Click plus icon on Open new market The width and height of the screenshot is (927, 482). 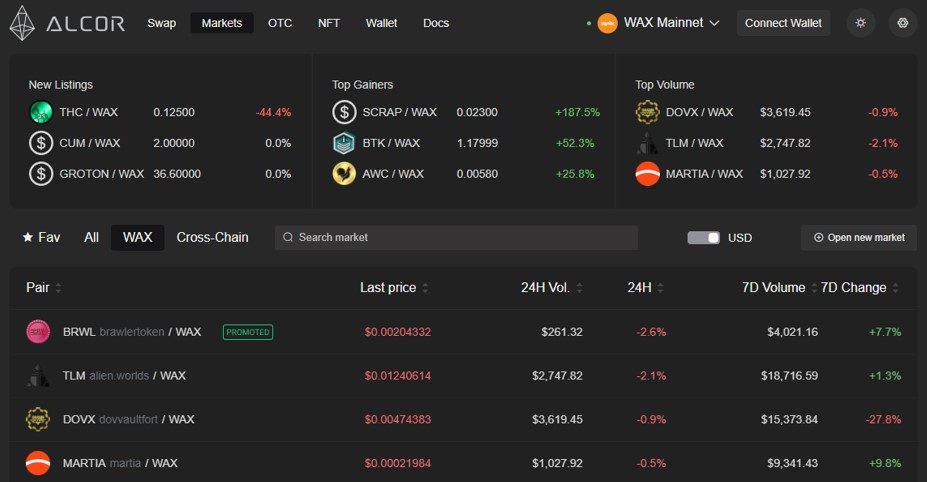(818, 237)
